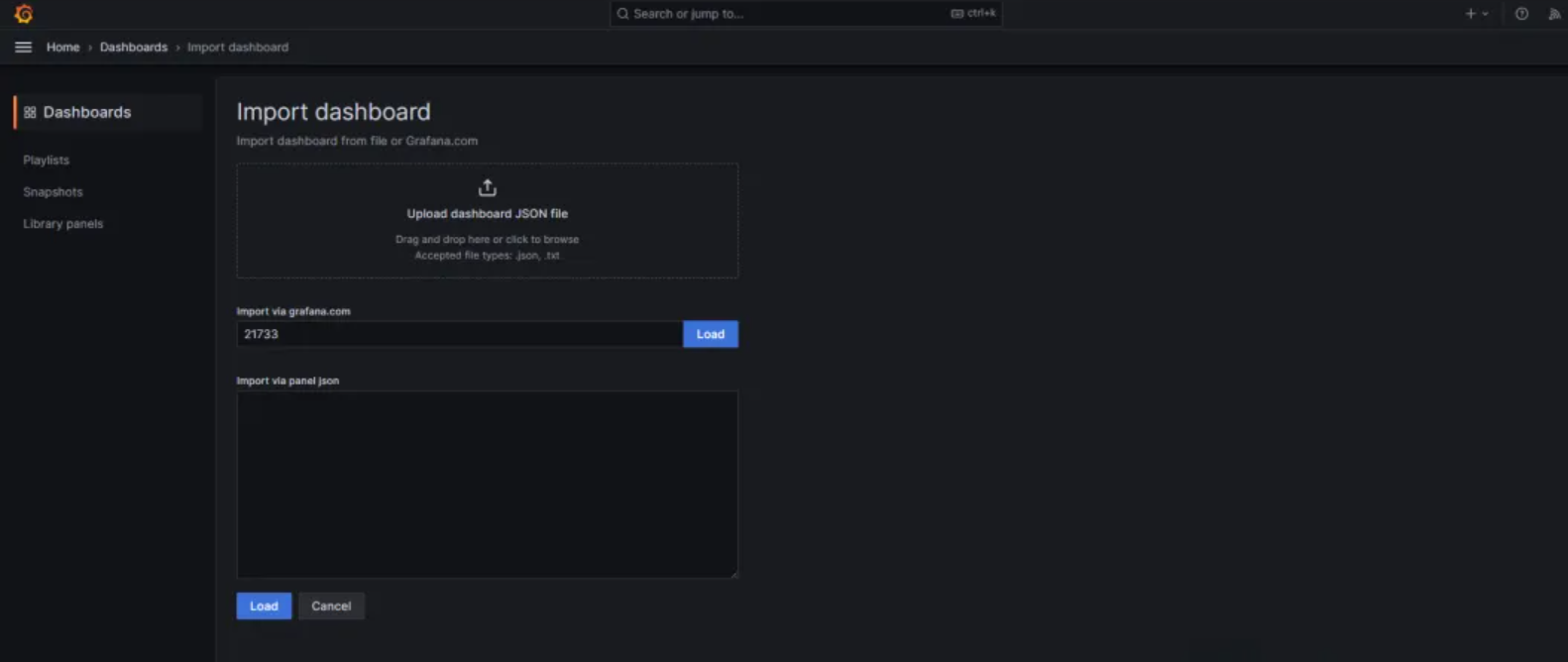
Task: Click the search magnifier icon
Action: click(622, 14)
